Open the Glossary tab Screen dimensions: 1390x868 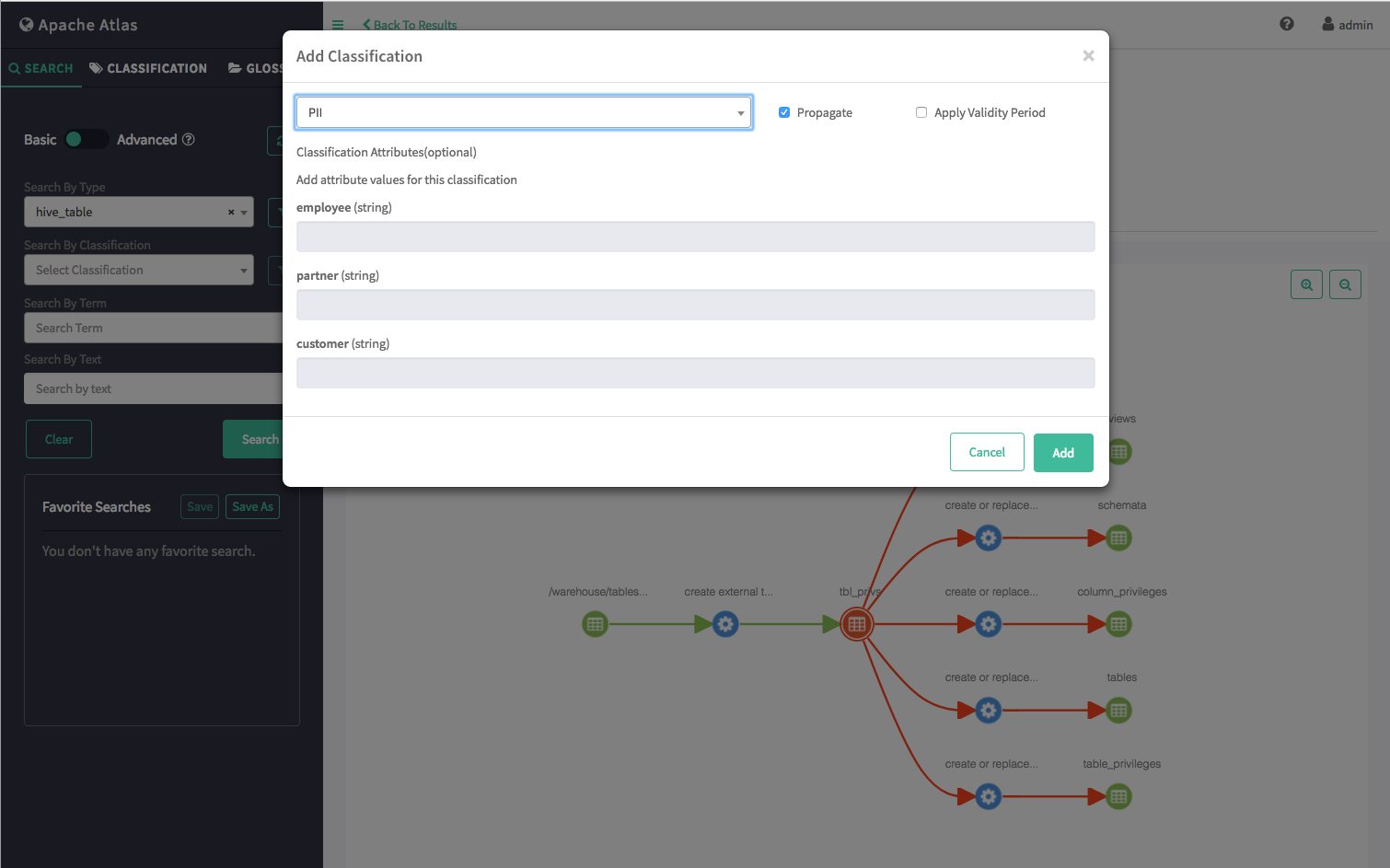(255, 68)
